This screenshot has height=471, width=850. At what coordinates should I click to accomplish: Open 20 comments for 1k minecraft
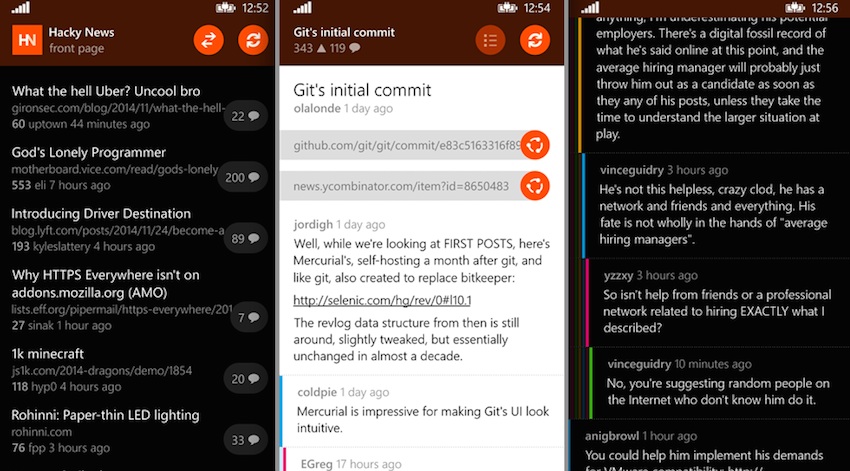246,379
